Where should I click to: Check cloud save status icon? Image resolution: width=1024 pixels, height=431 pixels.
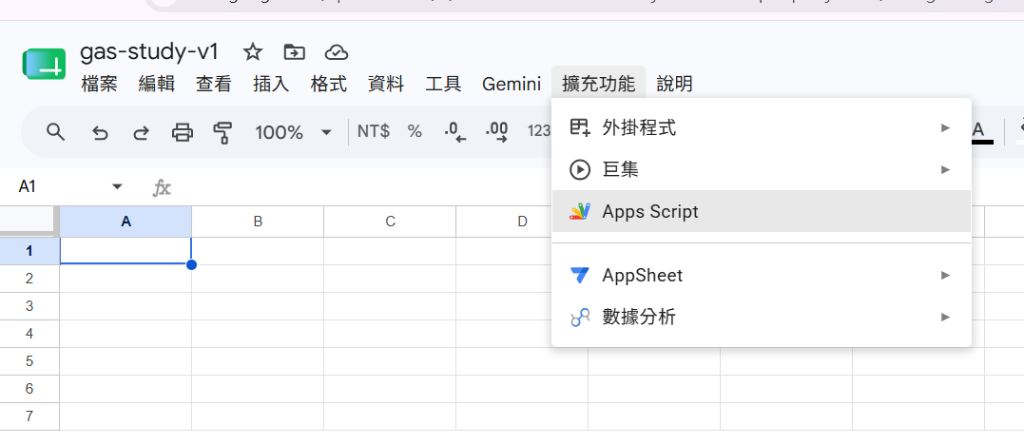coord(336,52)
